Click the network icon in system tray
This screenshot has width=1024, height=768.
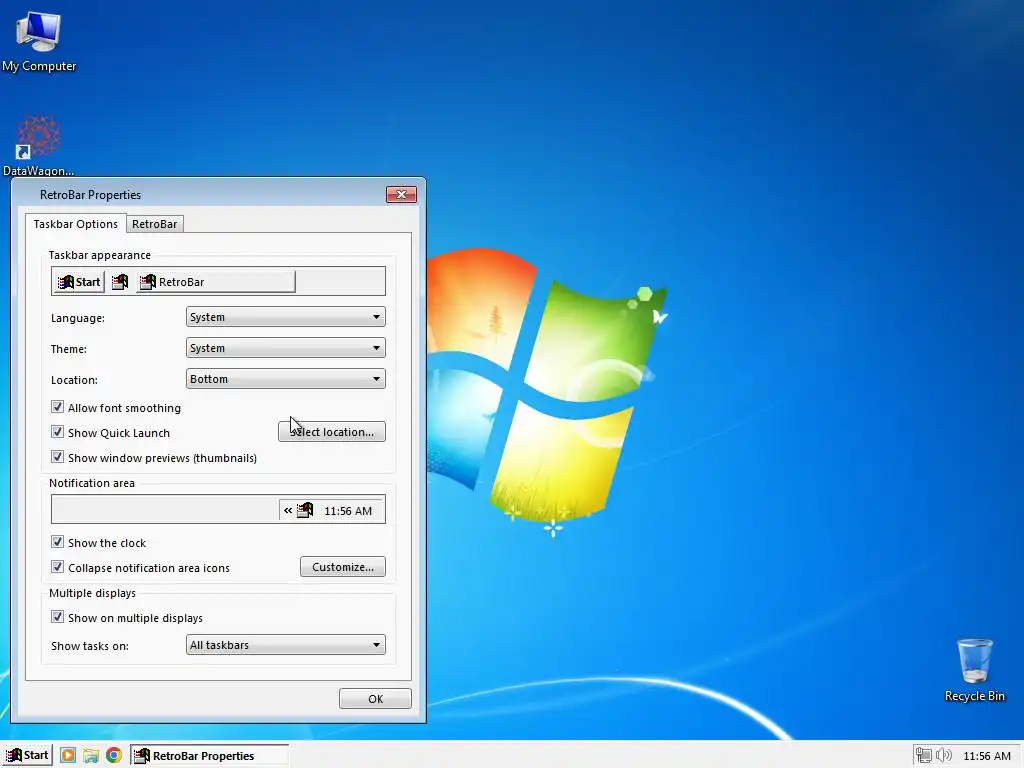coord(923,756)
